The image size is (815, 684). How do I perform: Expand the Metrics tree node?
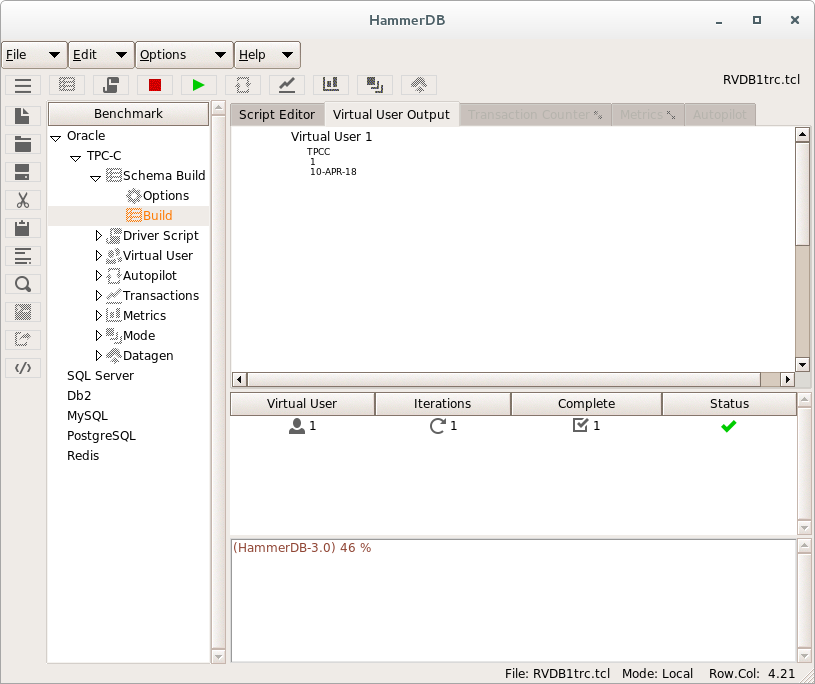point(99,315)
